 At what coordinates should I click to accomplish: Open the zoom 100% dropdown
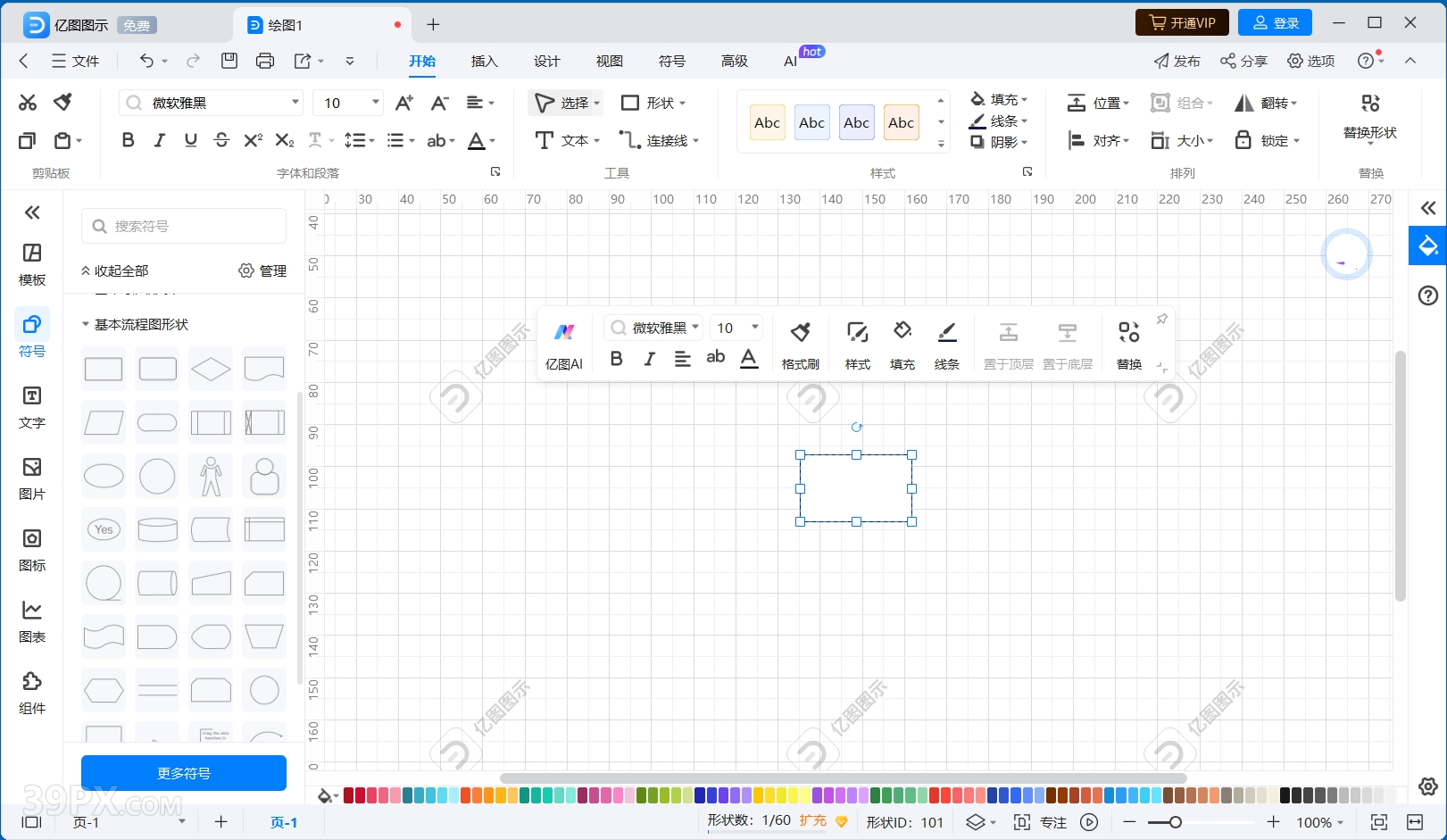click(1320, 822)
